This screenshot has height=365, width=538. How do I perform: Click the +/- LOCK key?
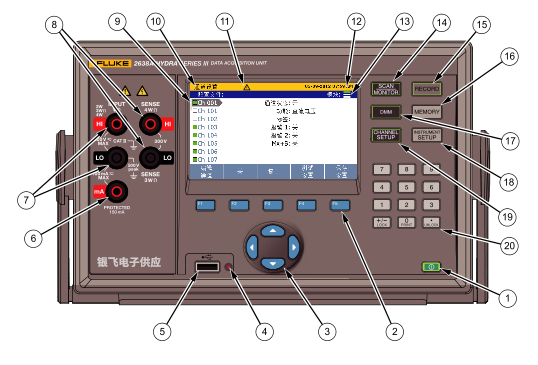pyautogui.click(x=382, y=223)
